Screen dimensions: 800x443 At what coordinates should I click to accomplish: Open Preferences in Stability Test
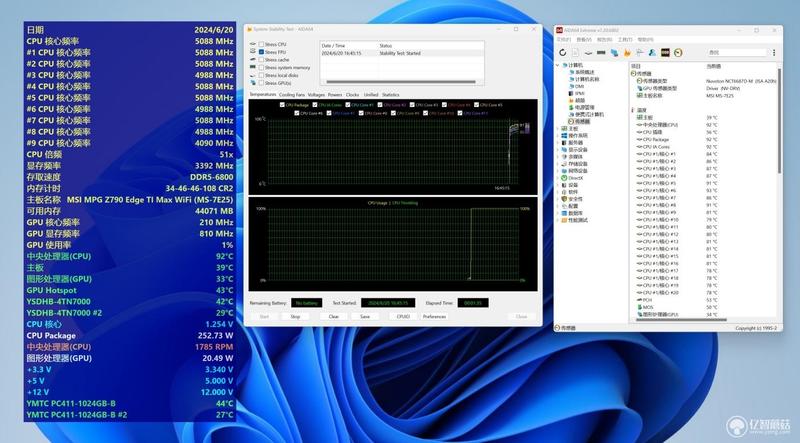(x=435, y=317)
